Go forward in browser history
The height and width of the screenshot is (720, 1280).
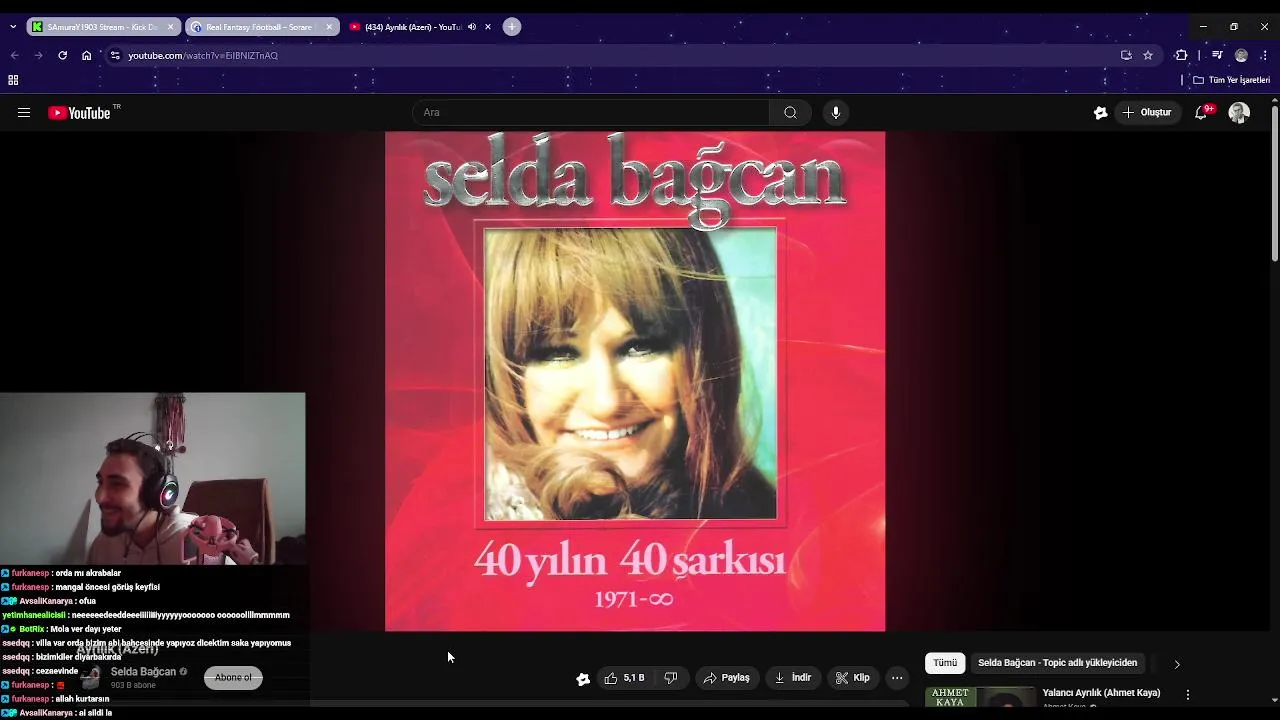coord(38,55)
